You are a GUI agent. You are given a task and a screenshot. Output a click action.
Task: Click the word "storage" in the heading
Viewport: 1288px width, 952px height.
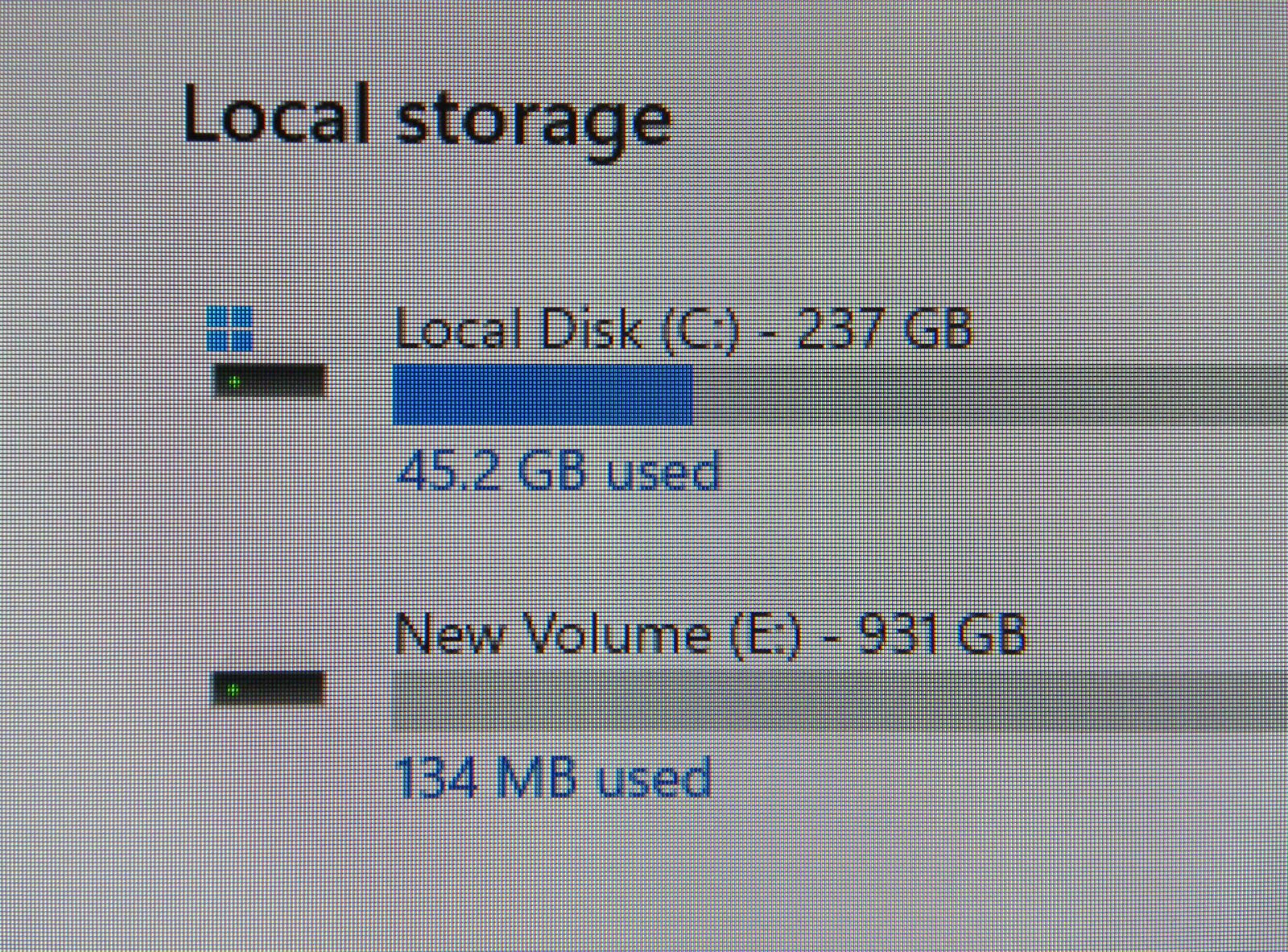click(x=534, y=122)
